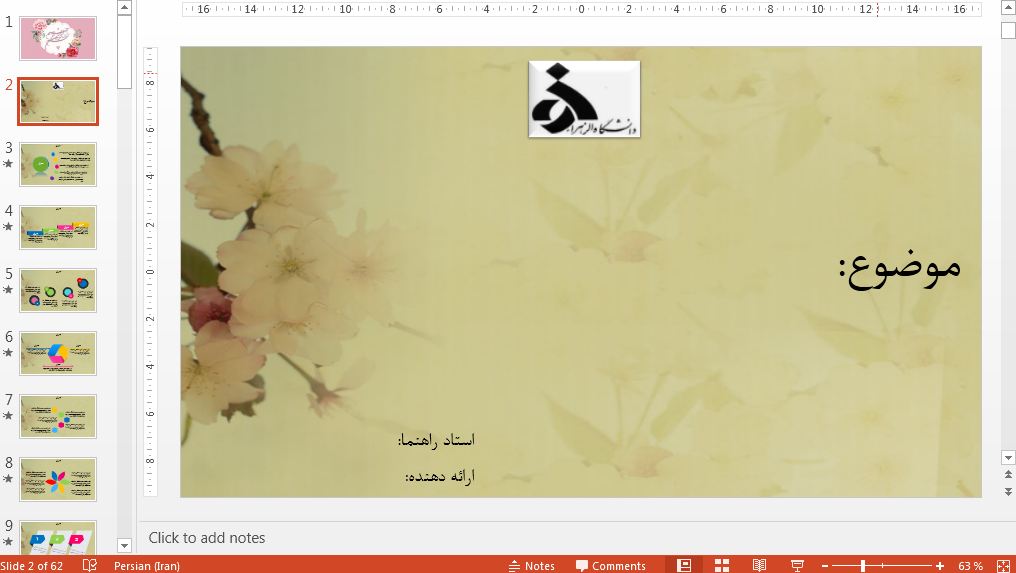Select the university logo image on slide
This screenshot has height=573, width=1016.
click(x=584, y=99)
